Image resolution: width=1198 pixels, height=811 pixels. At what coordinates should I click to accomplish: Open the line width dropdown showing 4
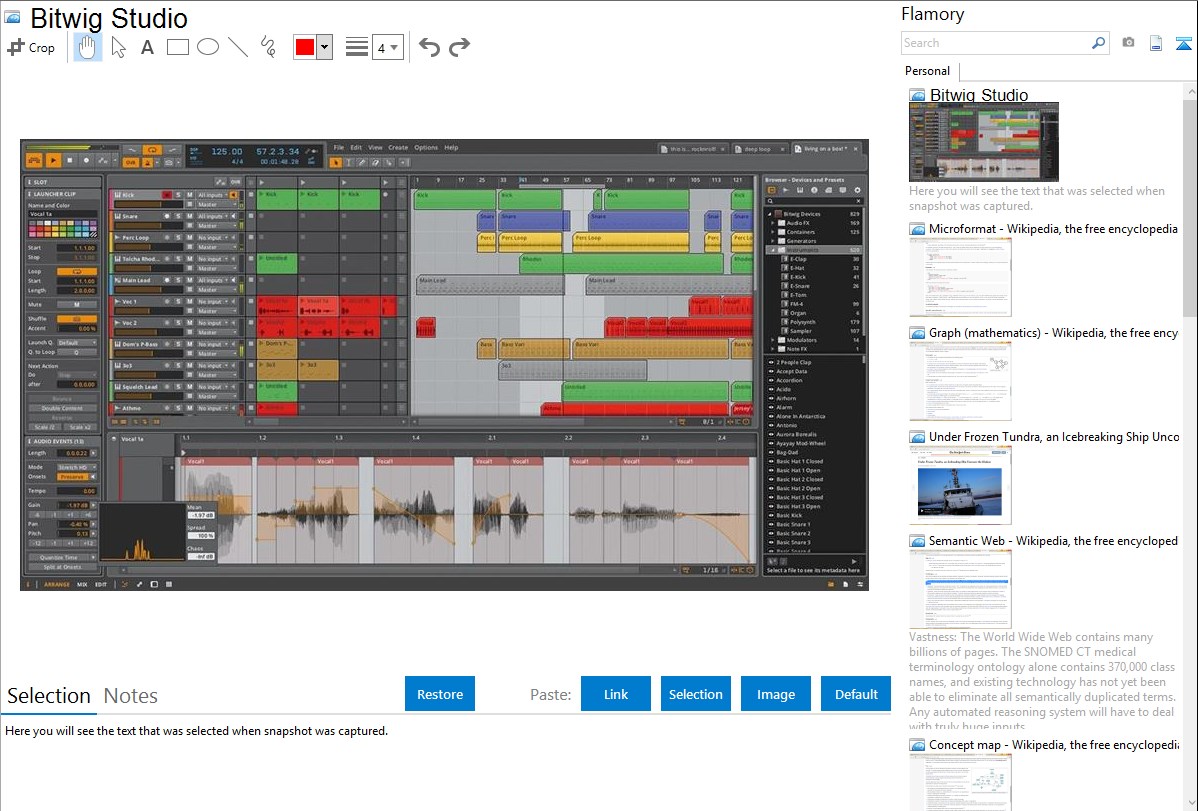387,47
